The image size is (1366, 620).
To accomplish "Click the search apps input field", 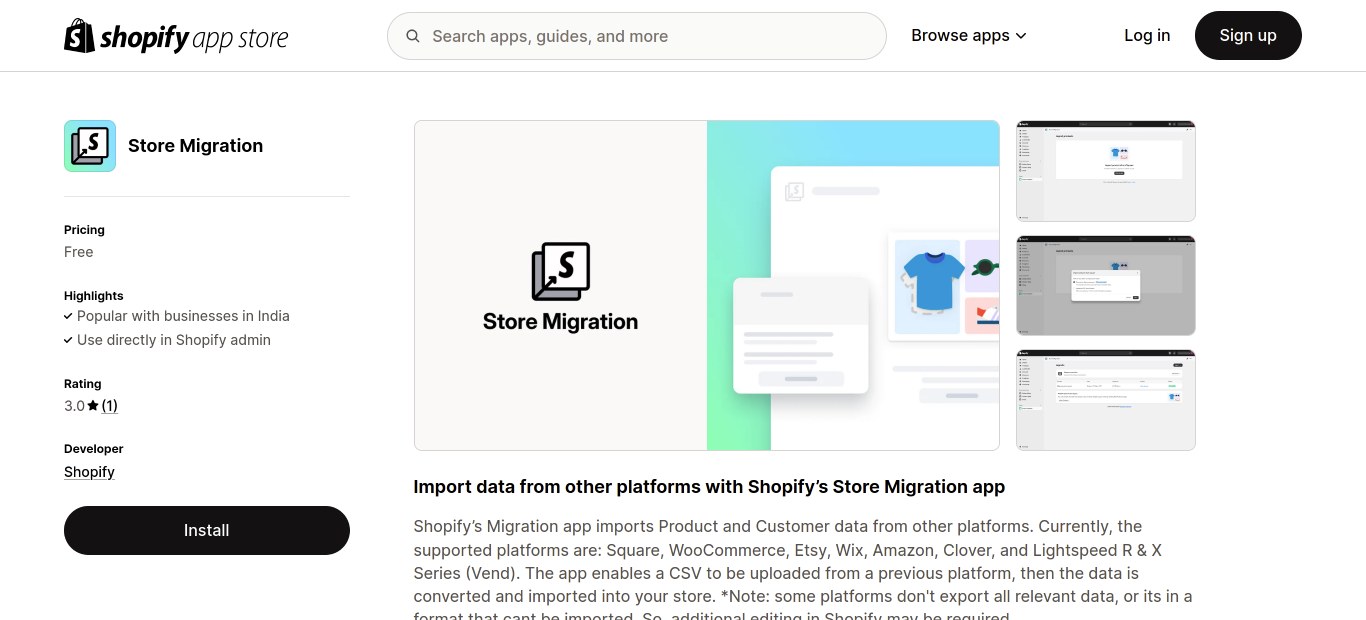I will (x=636, y=36).
